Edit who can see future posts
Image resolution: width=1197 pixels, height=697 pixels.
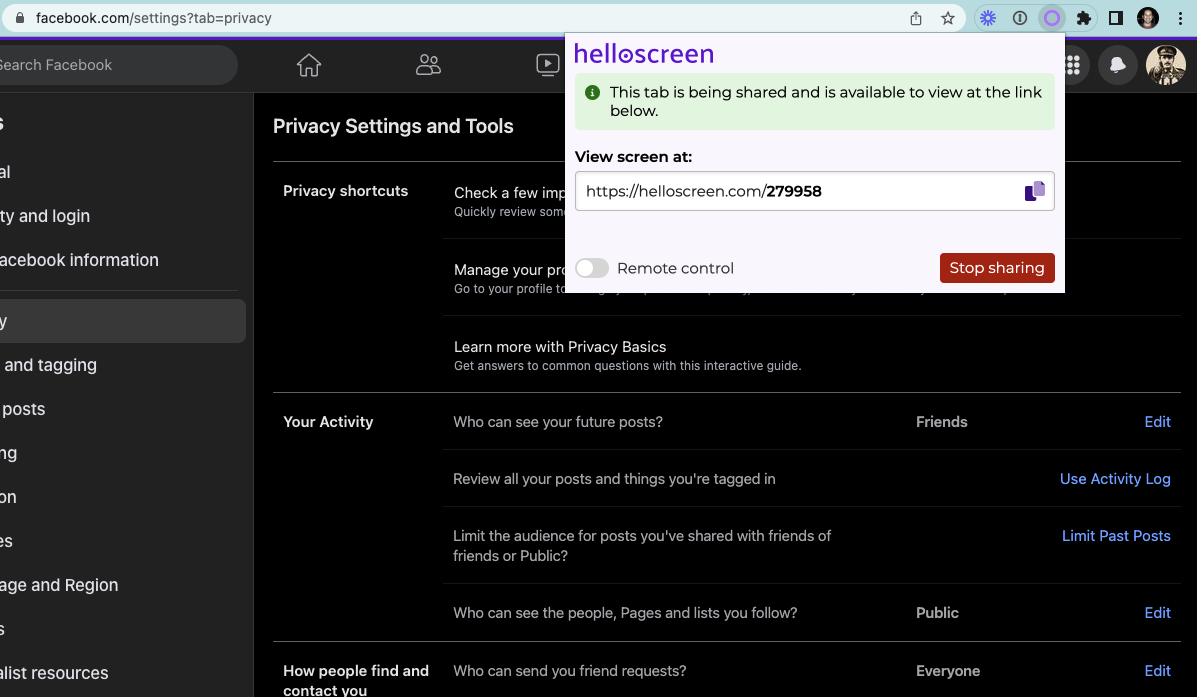pos(1157,421)
